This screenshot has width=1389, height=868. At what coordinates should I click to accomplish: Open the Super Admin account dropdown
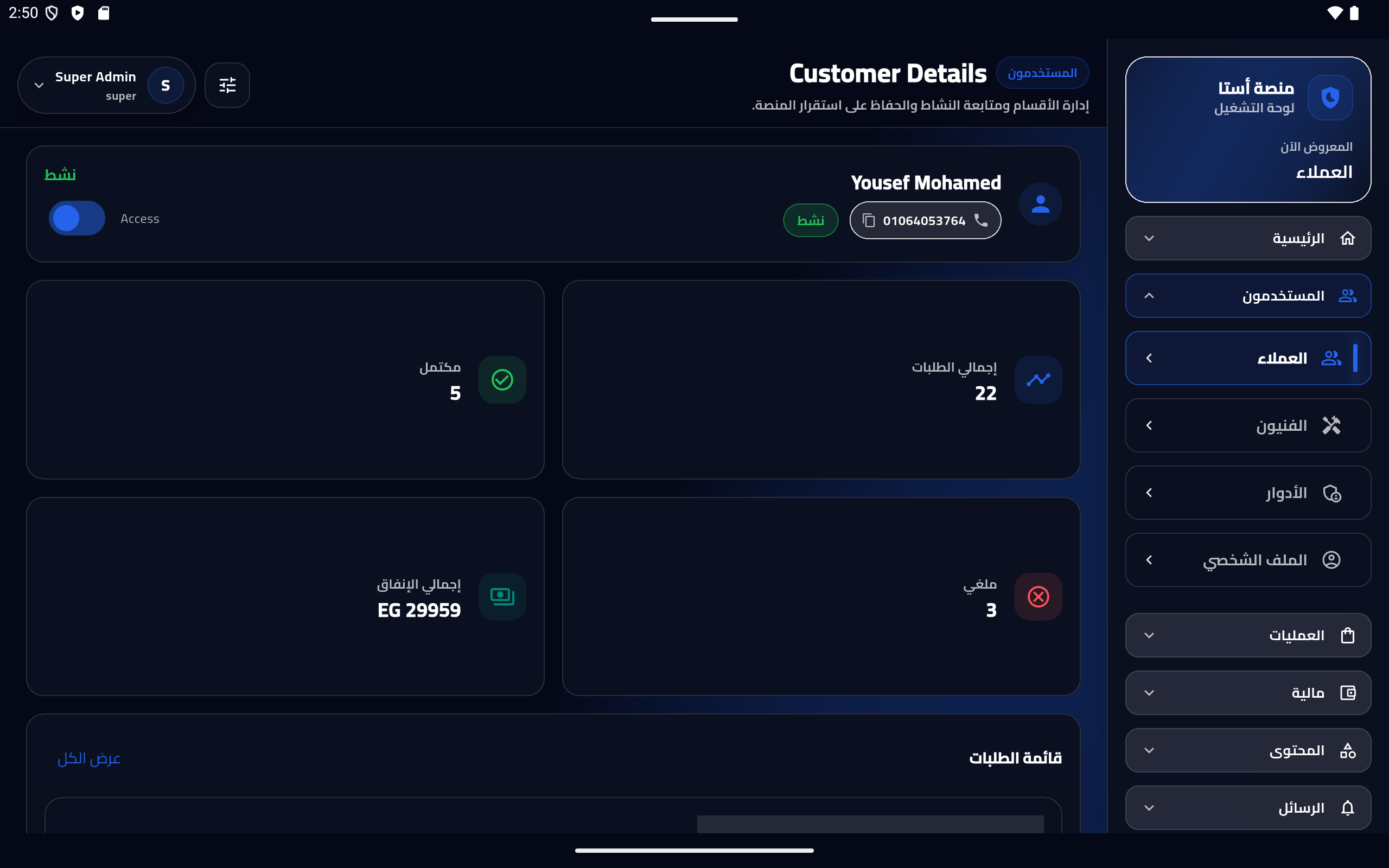(x=107, y=85)
